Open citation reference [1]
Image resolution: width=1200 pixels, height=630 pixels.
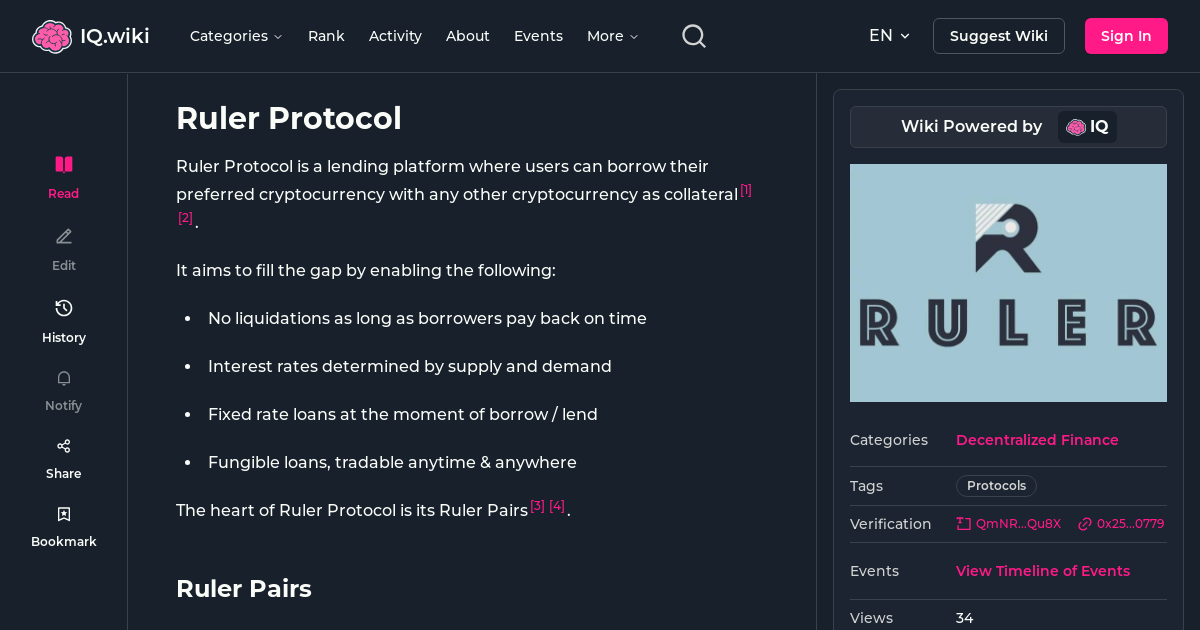pyautogui.click(x=746, y=189)
